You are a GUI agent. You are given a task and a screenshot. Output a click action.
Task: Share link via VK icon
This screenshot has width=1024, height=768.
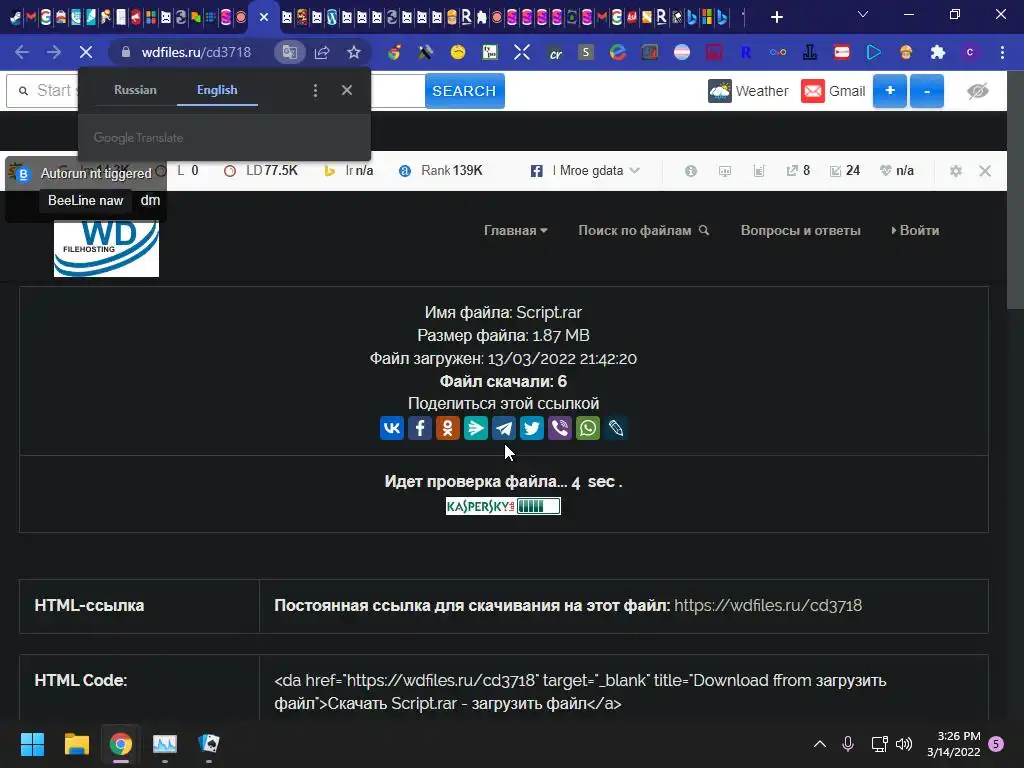click(x=392, y=428)
